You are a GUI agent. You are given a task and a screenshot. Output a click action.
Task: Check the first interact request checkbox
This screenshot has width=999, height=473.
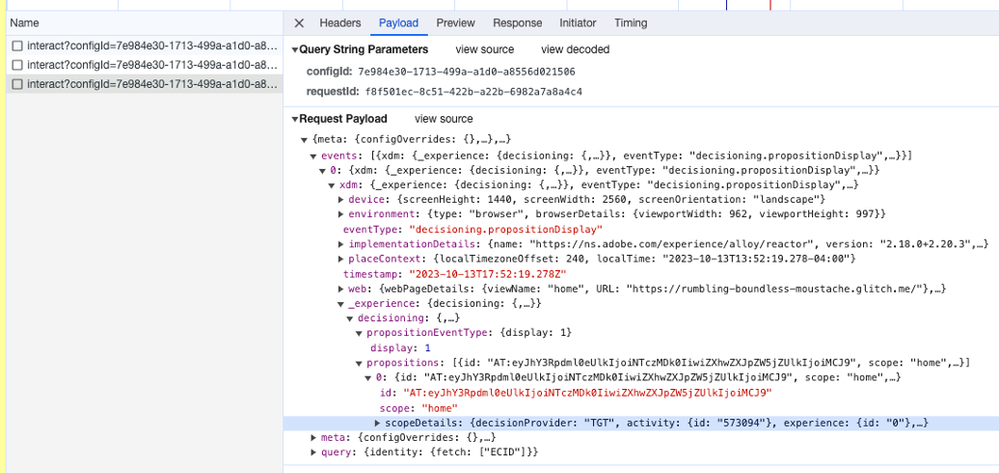(17, 46)
